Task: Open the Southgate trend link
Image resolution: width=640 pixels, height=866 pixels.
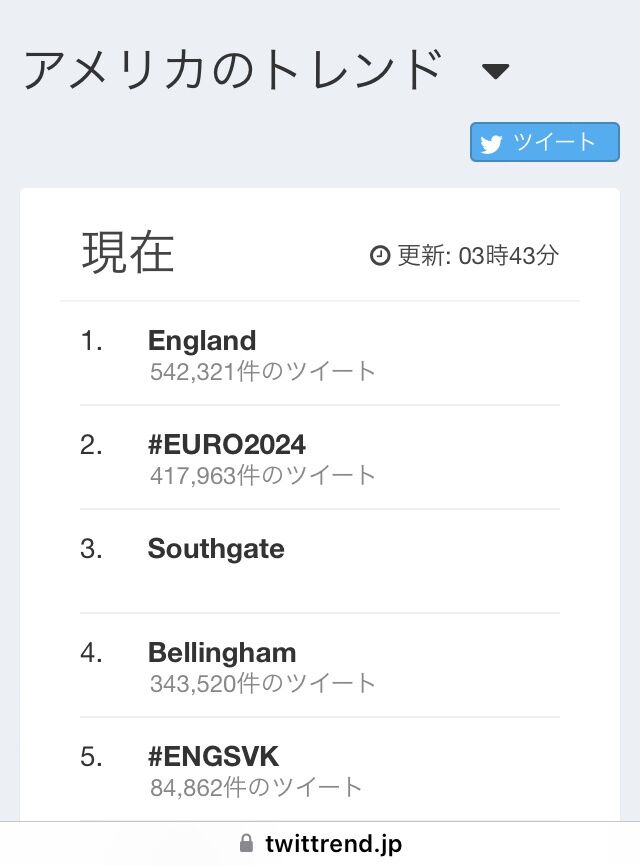Action: coord(216,548)
